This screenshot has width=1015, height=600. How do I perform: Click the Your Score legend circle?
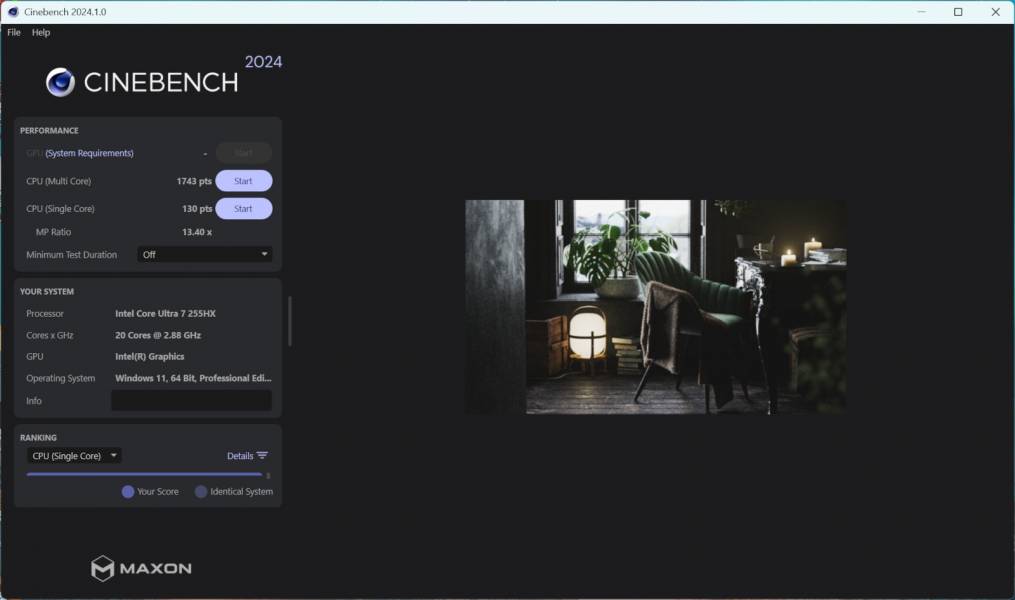128,491
